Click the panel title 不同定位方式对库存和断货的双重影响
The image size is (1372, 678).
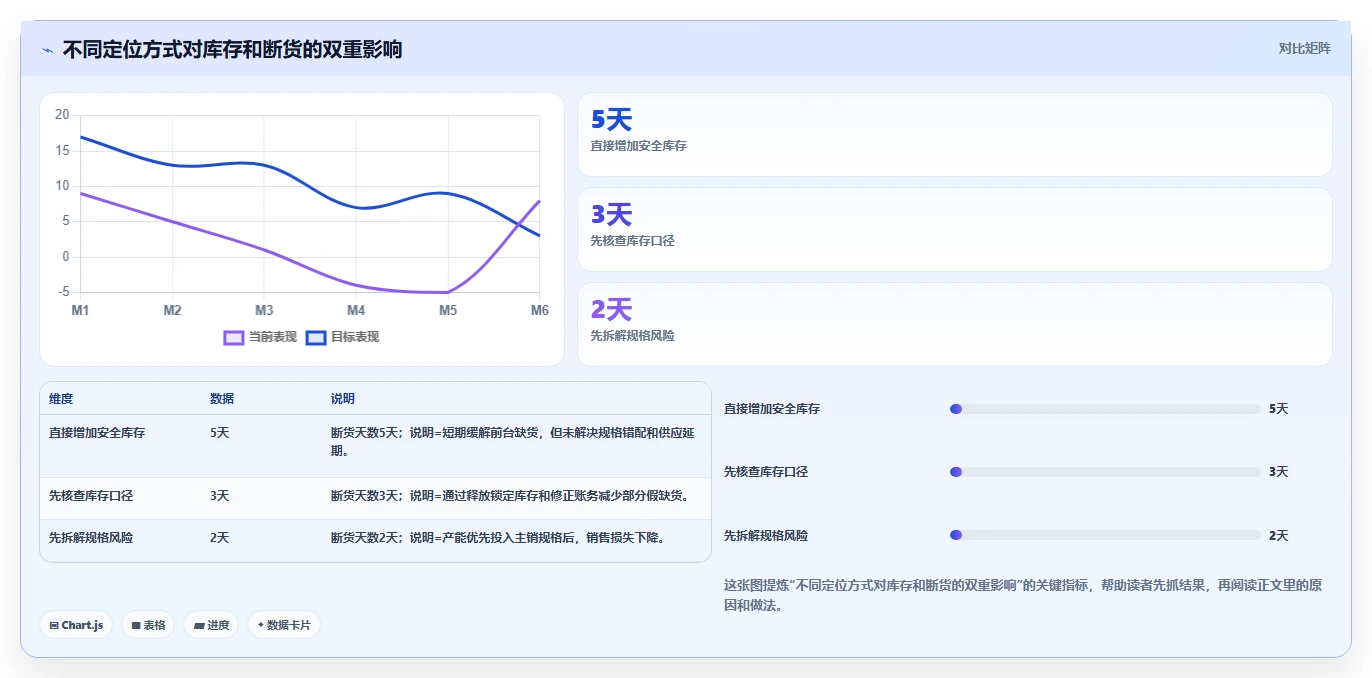[x=232, y=49]
